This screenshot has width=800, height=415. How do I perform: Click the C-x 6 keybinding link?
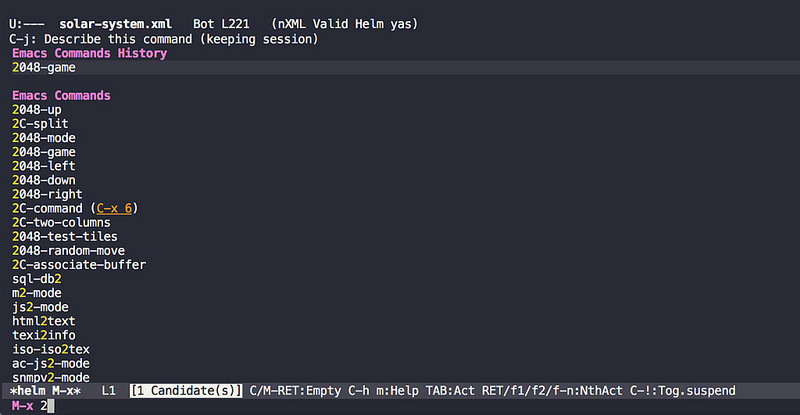(x=120, y=208)
